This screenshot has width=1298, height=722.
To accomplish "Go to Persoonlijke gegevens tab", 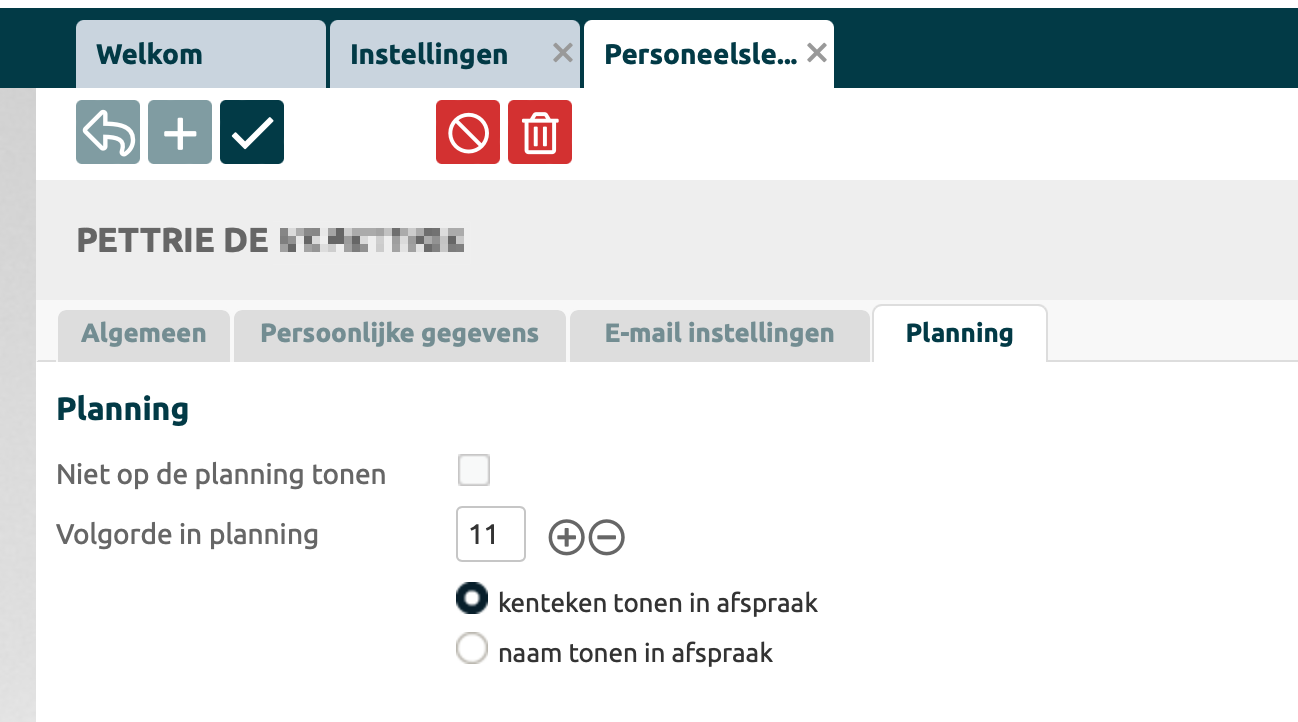I will tap(399, 334).
